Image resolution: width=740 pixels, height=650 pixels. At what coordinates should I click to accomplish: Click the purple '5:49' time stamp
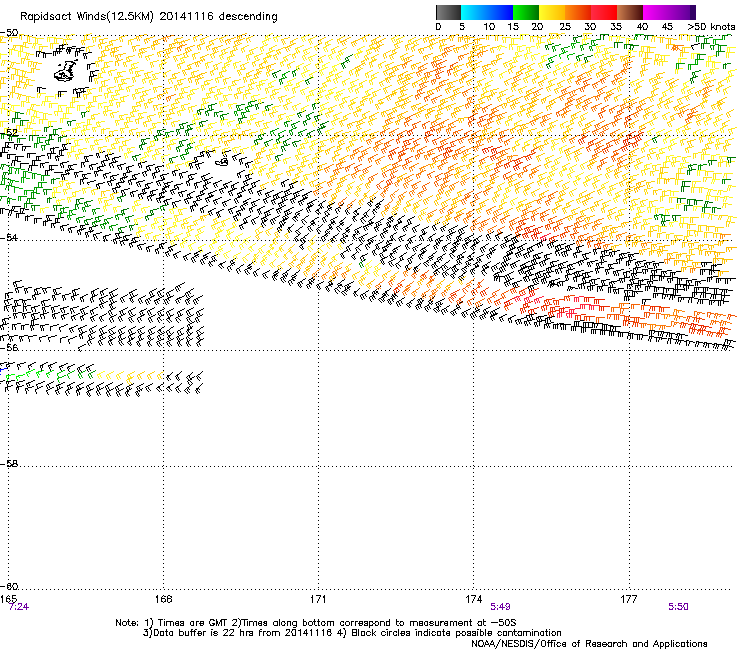tap(500, 607)
